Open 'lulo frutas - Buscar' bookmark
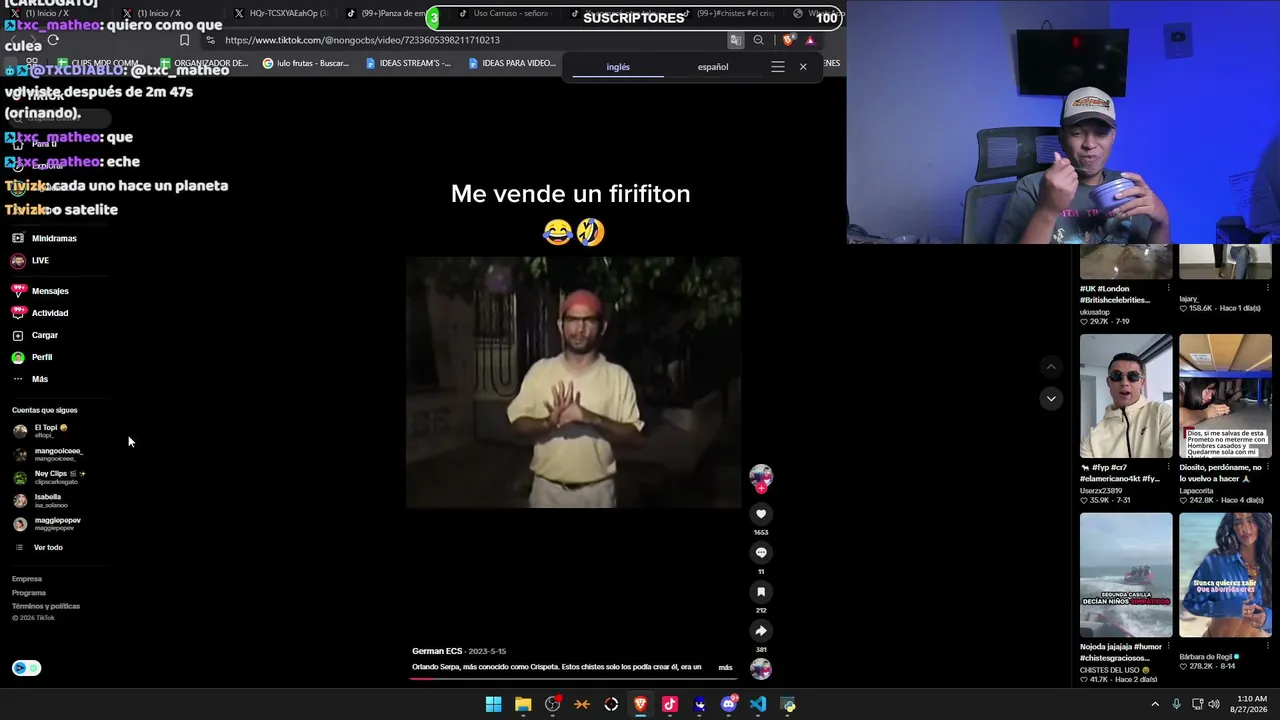Screen dimensions: 1280x720 coord(306,63)
